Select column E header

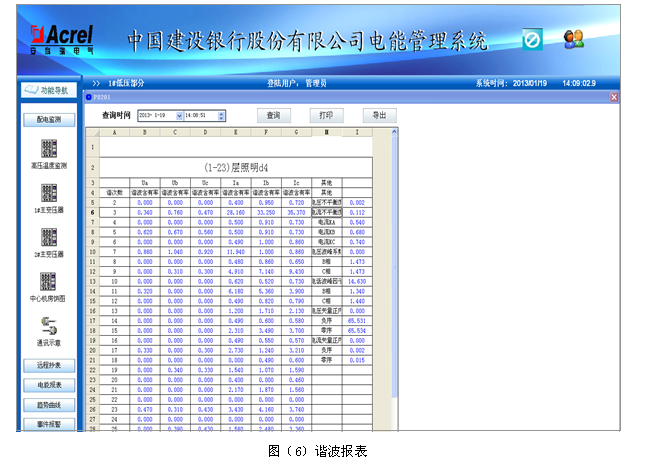coord(236,132)
